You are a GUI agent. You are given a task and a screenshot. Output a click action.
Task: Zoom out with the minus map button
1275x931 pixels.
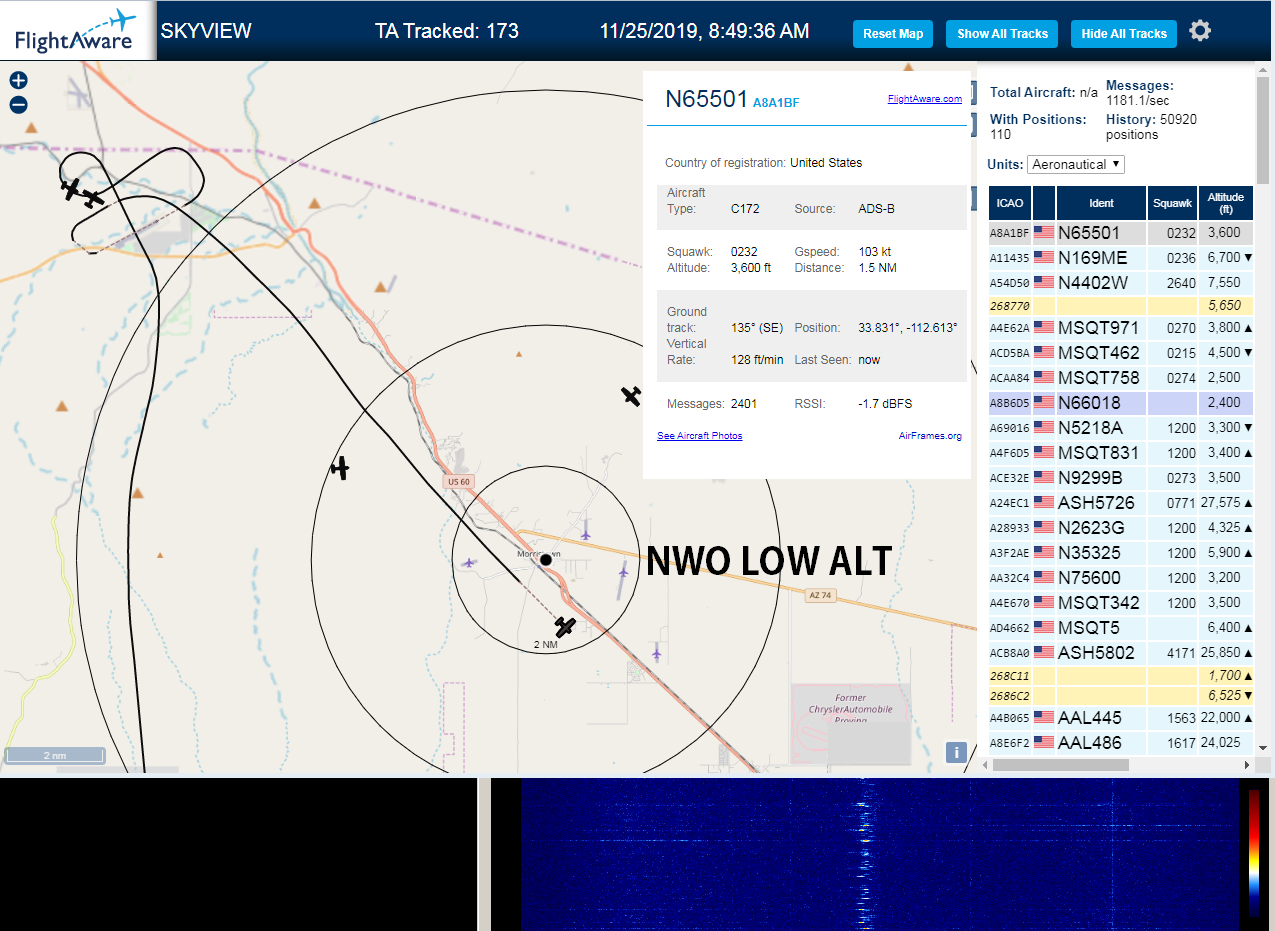[x=18, y=105]
